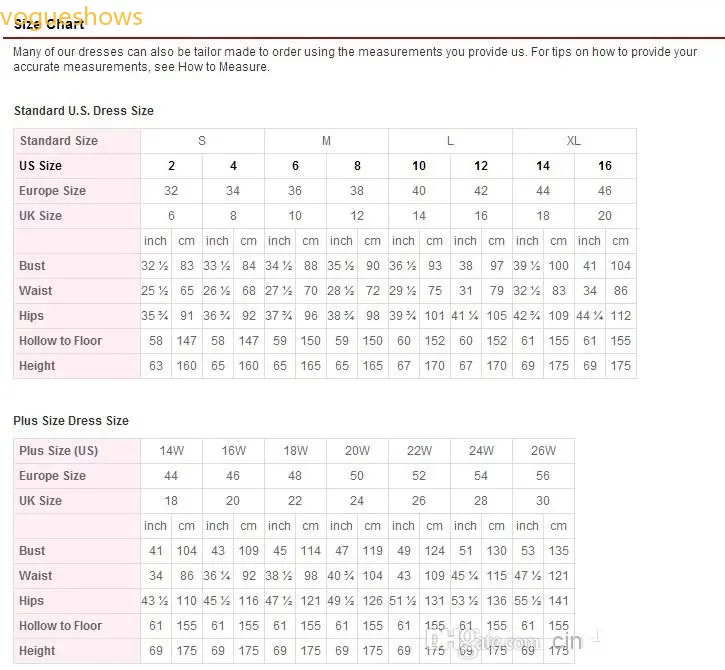
Task: Select US Size 16 cell
Action: [605, 166]
